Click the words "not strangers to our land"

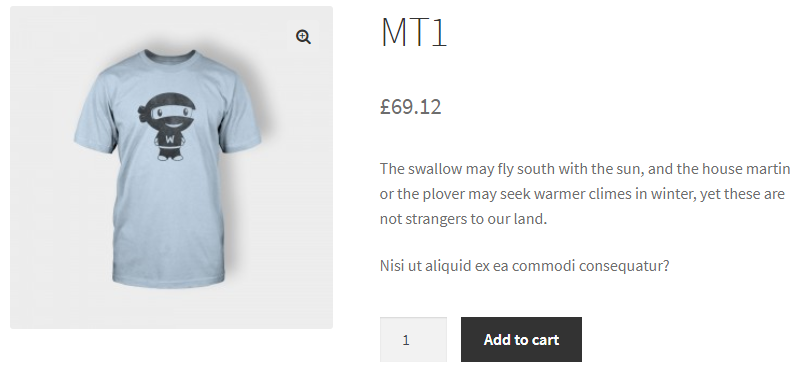(x=462, y=219)
